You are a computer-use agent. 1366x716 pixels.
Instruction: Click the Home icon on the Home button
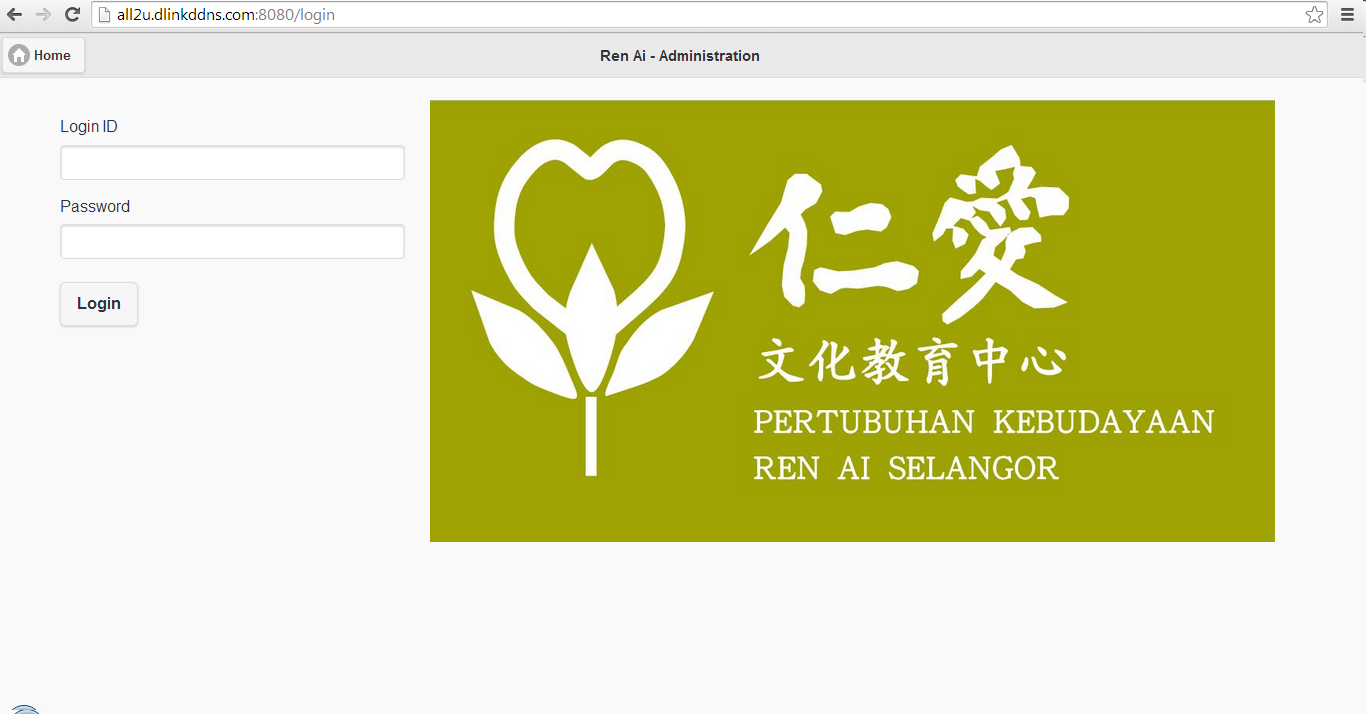coord(18,54)
